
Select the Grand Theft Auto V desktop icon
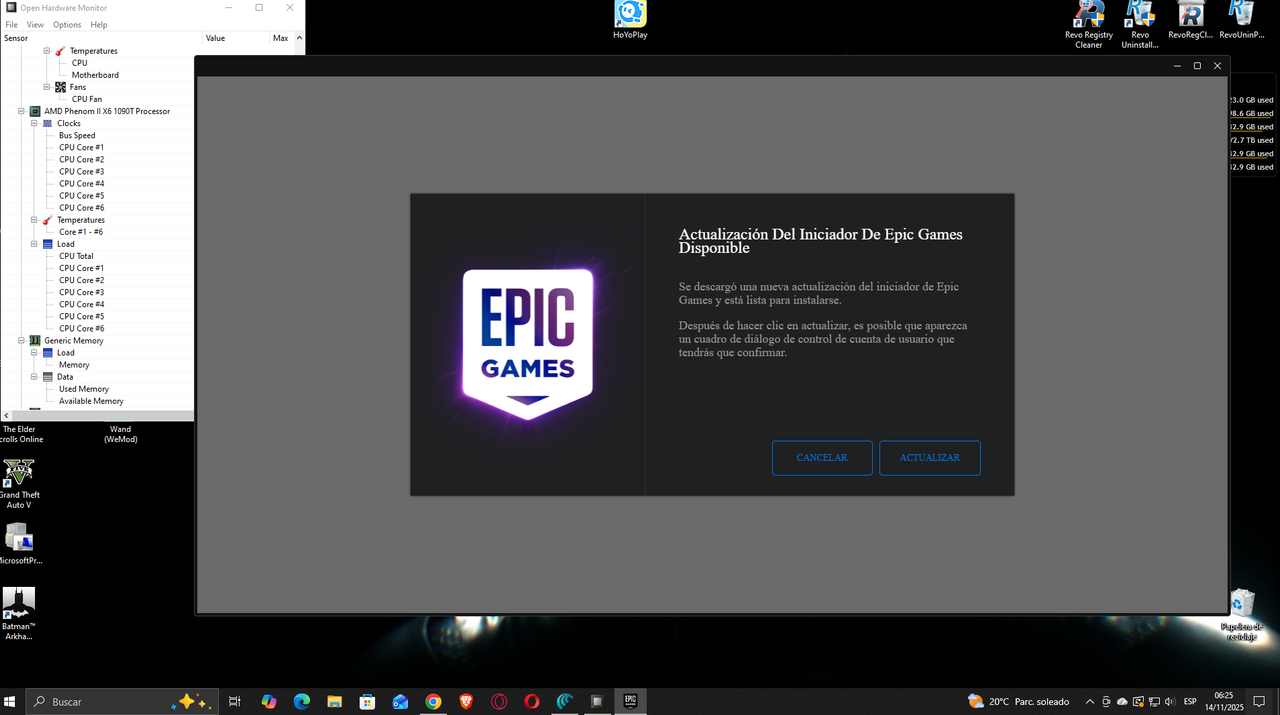pos(19,484)
